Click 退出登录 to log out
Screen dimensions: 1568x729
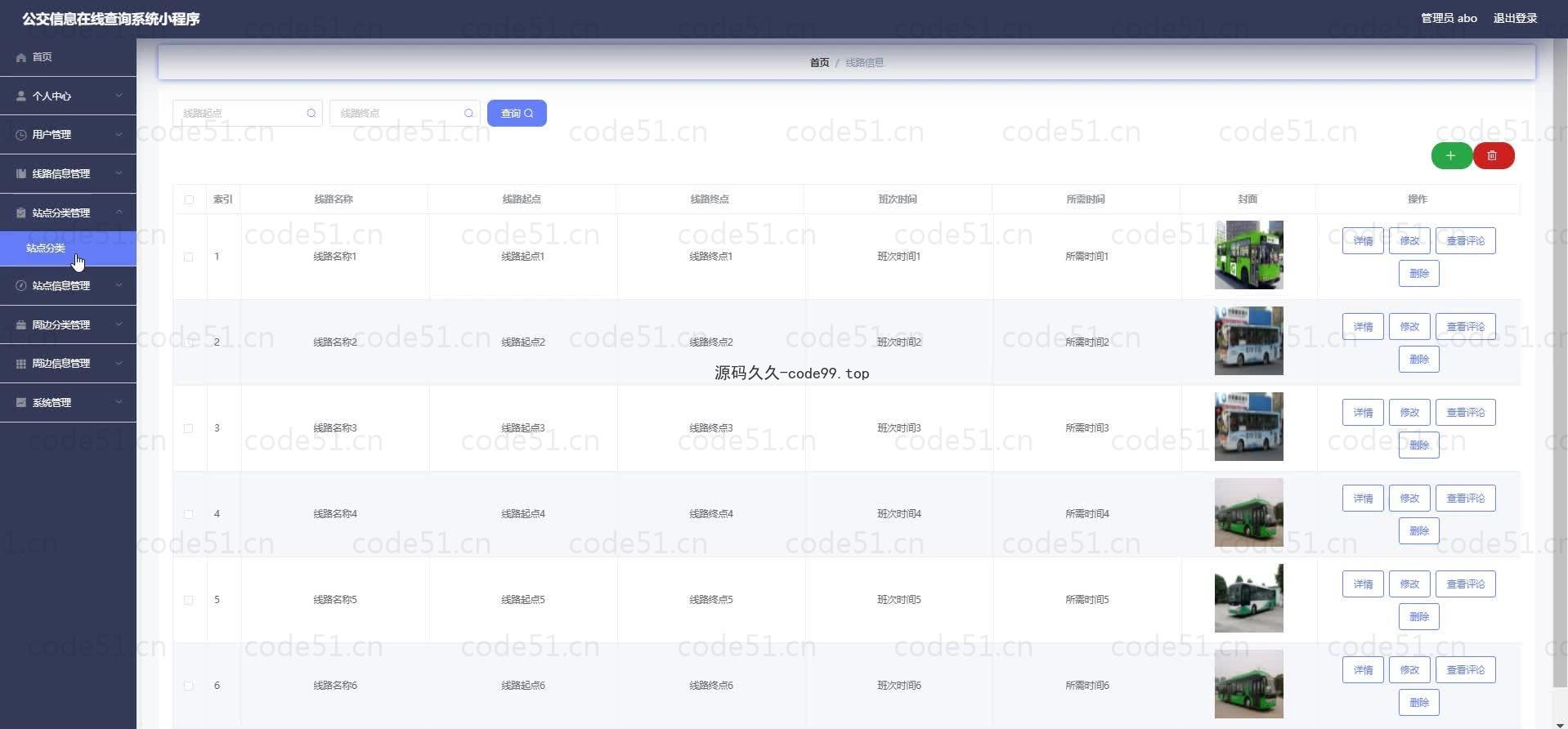[x=1515, y=18]
